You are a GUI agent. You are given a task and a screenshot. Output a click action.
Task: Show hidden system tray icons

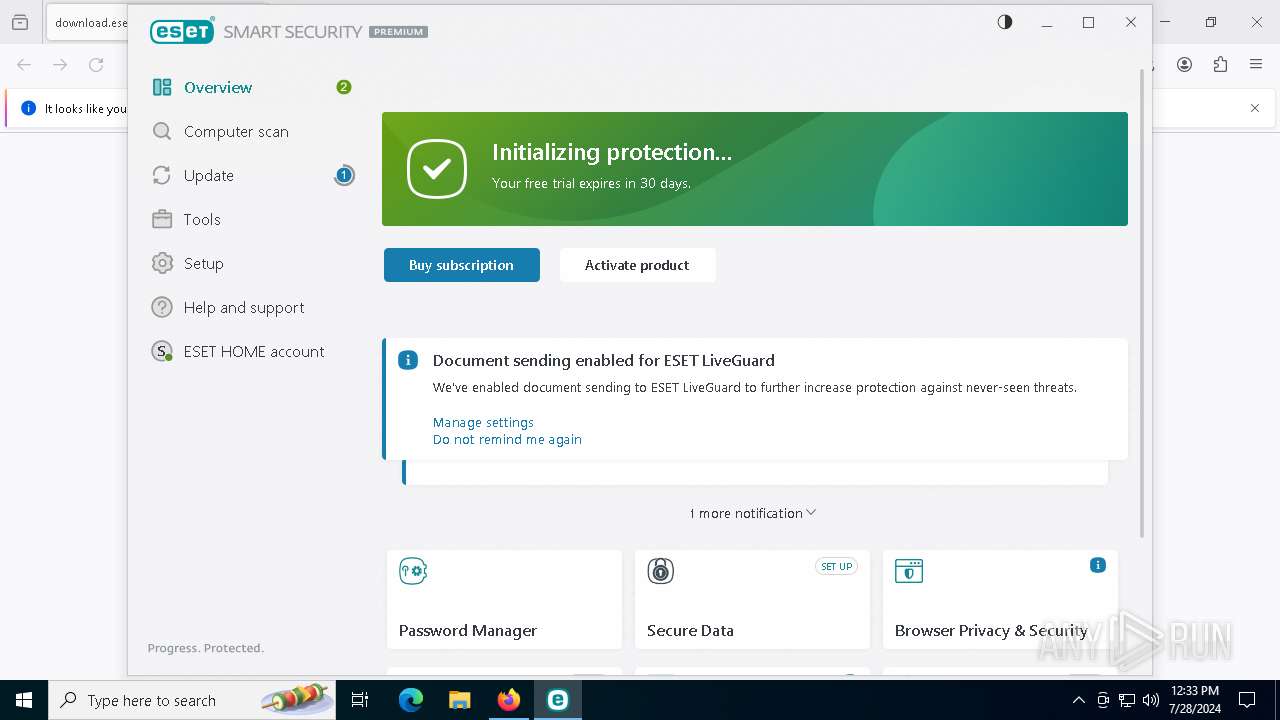coord(1078,700)
